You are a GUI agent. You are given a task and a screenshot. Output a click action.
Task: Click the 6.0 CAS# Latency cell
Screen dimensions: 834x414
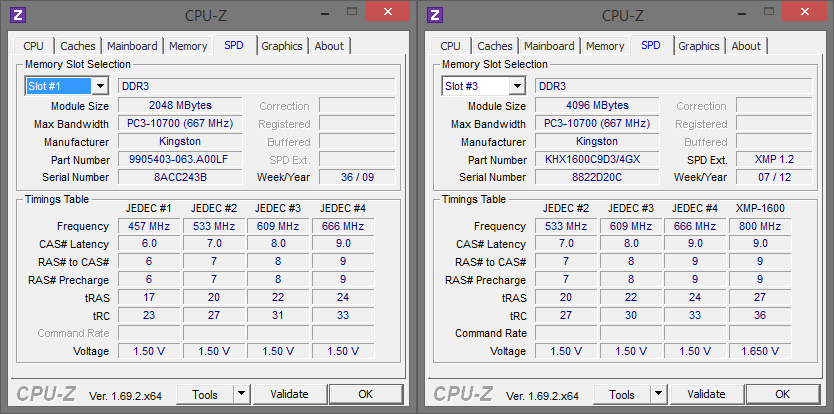click(x=149, y=244)
